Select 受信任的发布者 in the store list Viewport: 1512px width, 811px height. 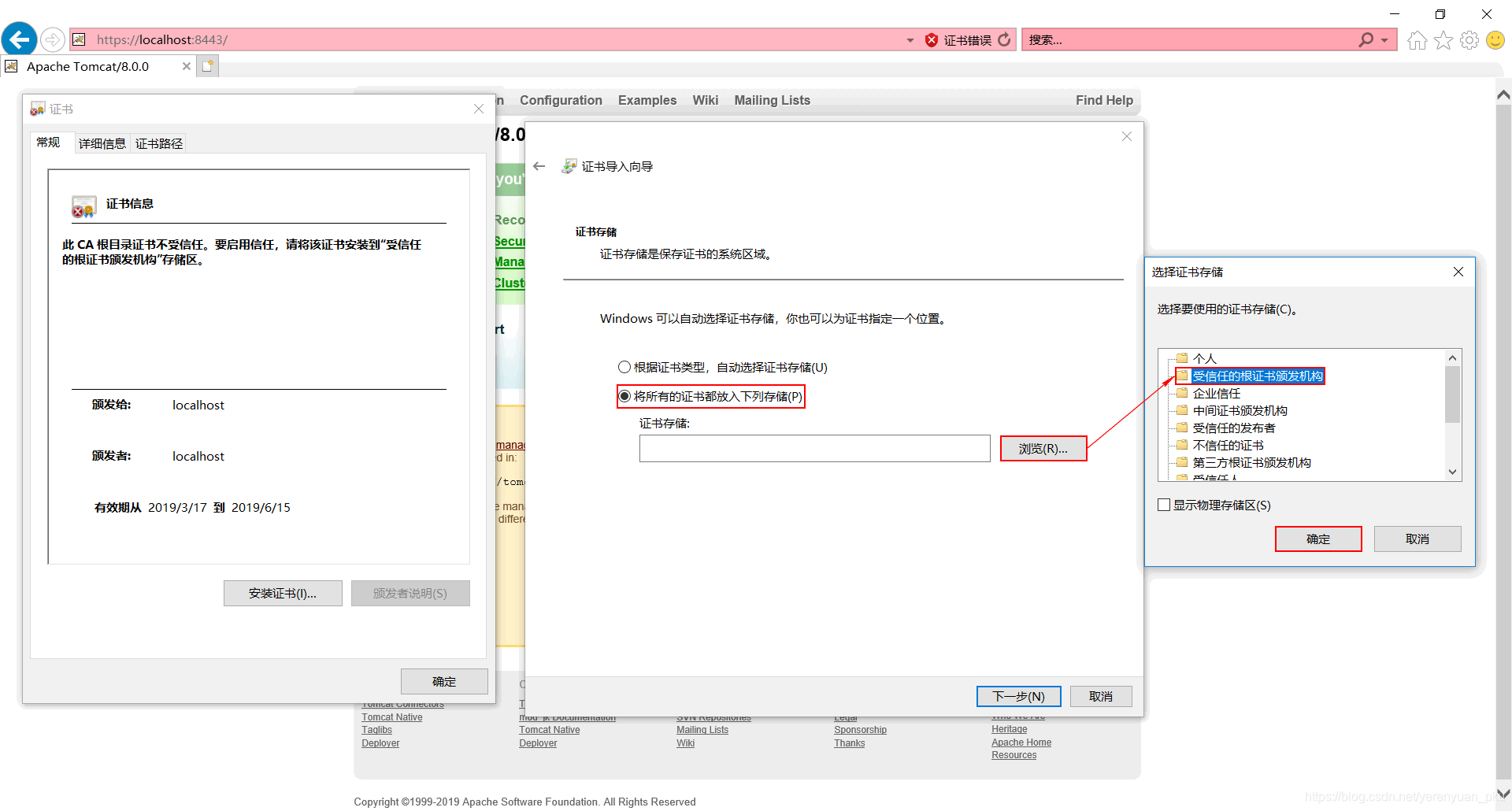1234,428
